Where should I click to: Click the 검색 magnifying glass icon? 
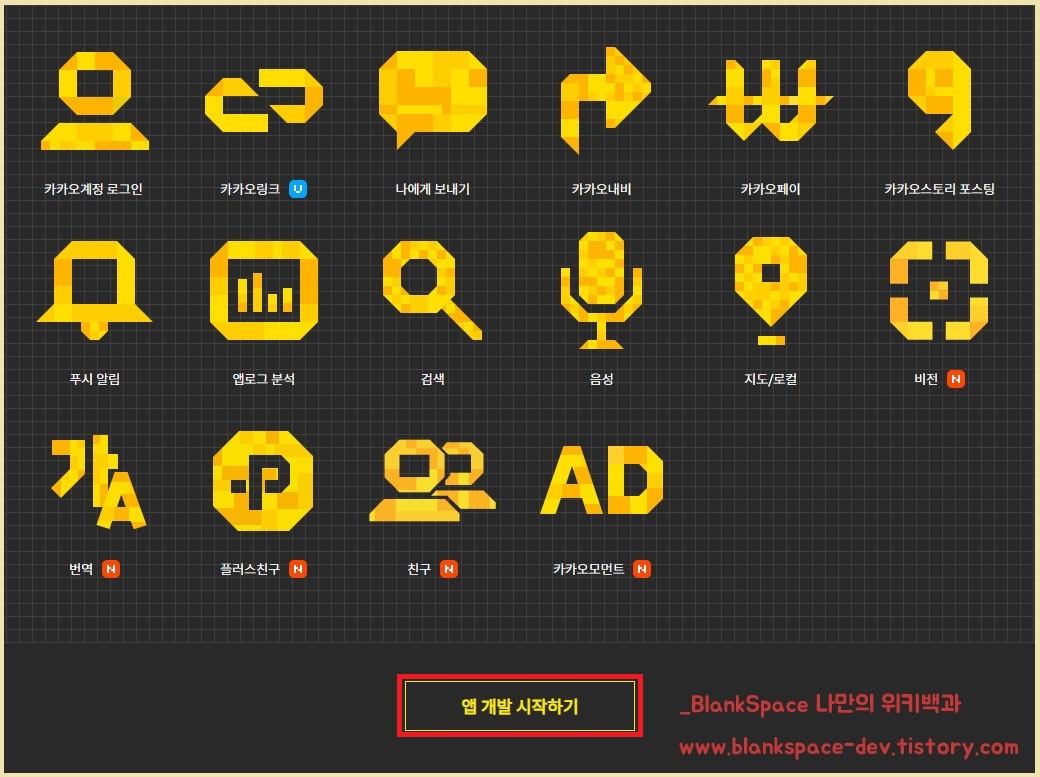pos(432,291)
